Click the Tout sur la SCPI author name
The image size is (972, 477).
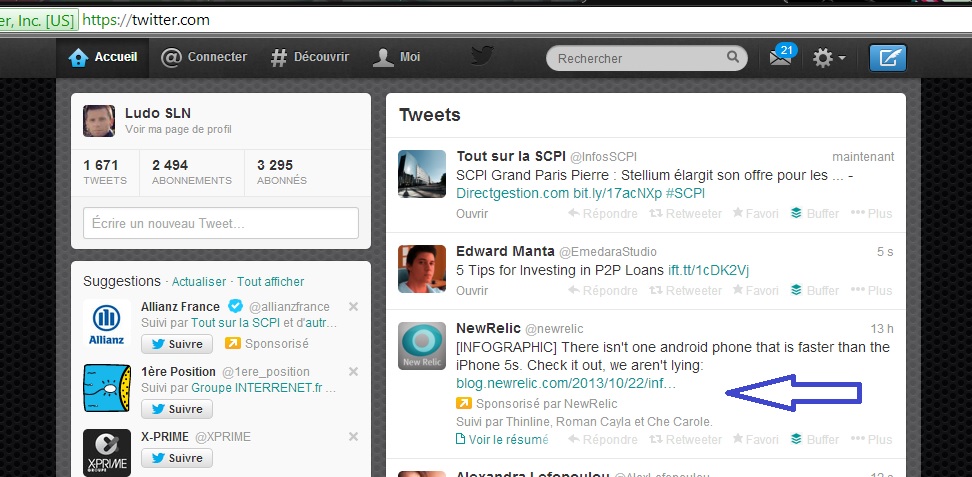tap(511, 156)
